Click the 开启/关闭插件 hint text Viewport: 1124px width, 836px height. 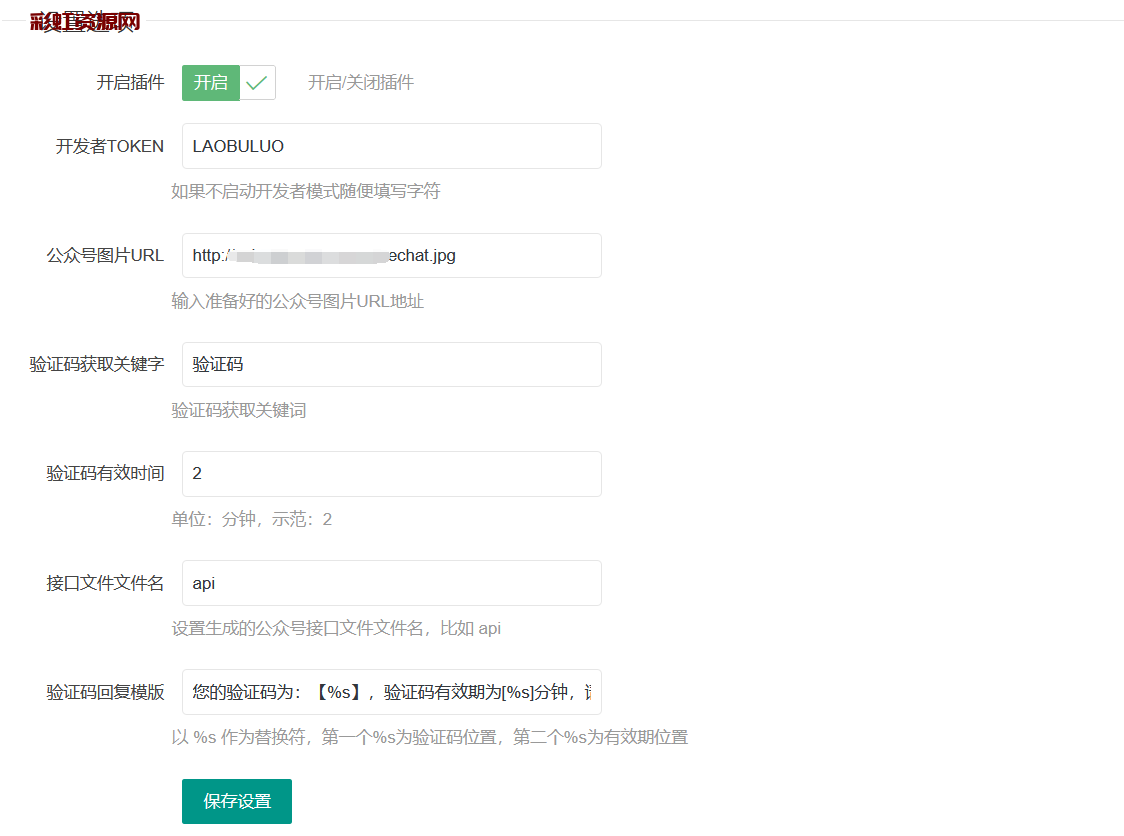[361, 83]
